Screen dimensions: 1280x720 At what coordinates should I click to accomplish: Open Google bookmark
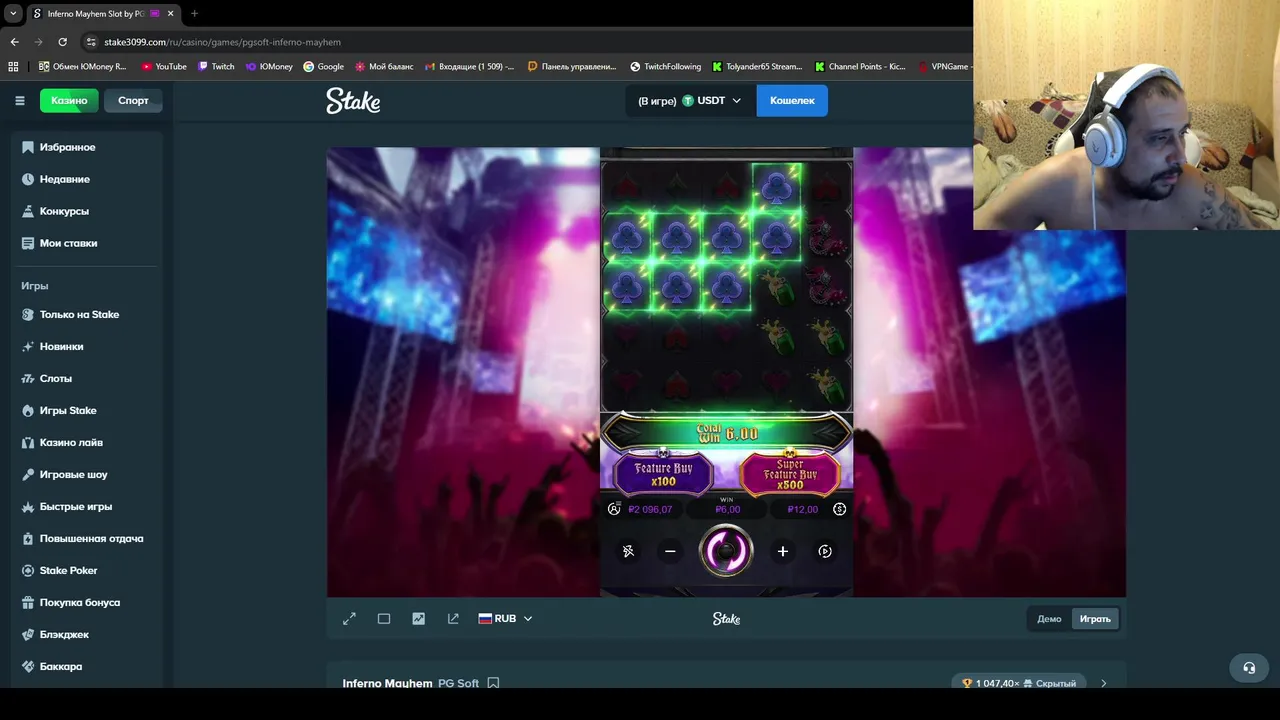coord(323,66)
